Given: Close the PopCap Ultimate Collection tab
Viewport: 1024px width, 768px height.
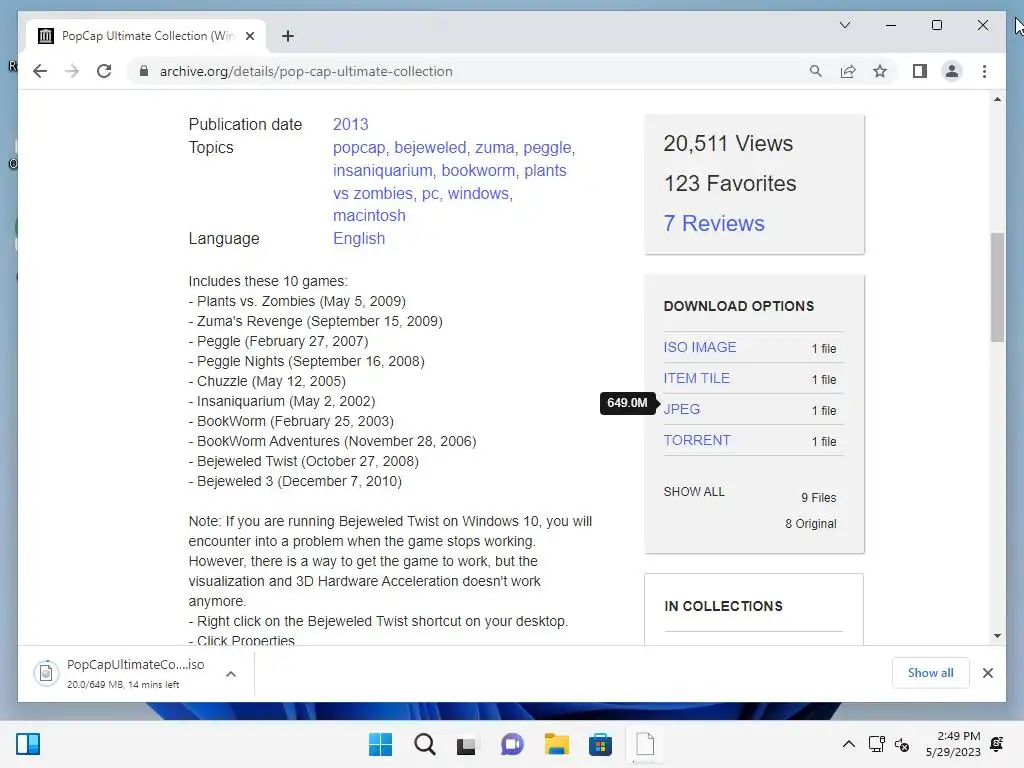Looking at the screenshot, I should pyautogui.click(x=249, y=36).
